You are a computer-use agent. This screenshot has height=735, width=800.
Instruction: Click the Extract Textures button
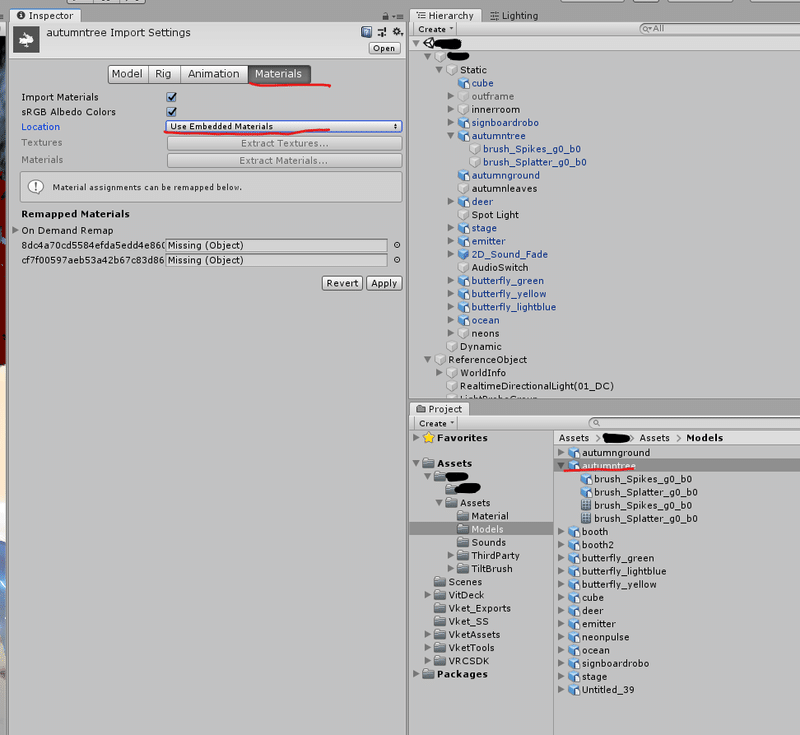click(x=285, y=143)
